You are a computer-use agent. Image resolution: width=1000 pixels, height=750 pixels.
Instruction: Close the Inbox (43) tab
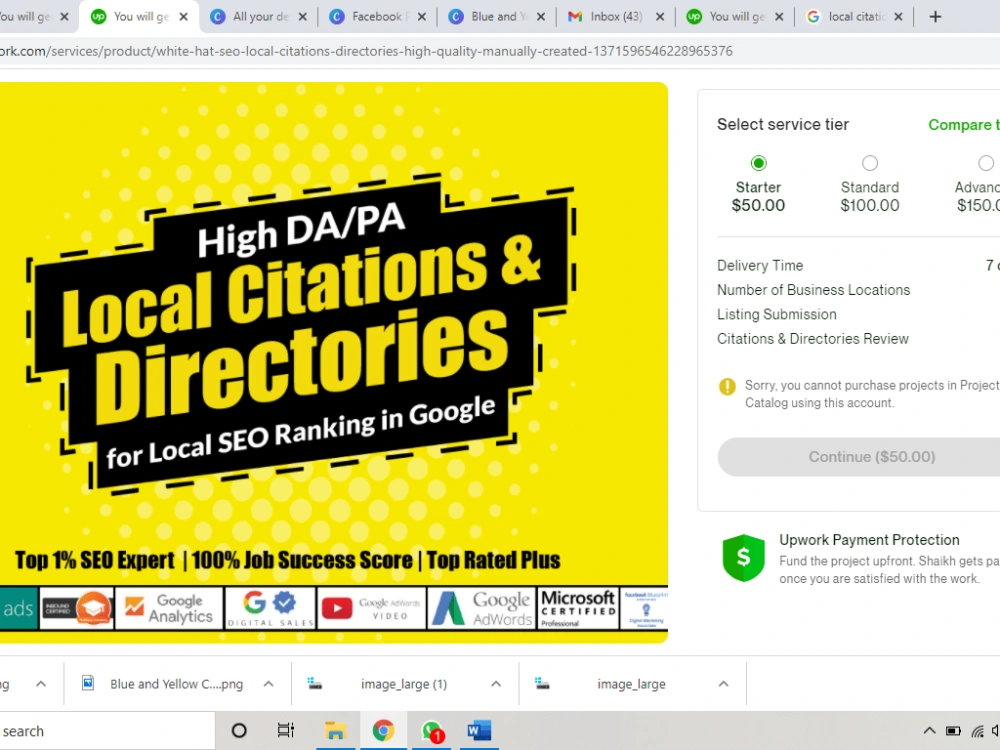(x=660, y=17)
